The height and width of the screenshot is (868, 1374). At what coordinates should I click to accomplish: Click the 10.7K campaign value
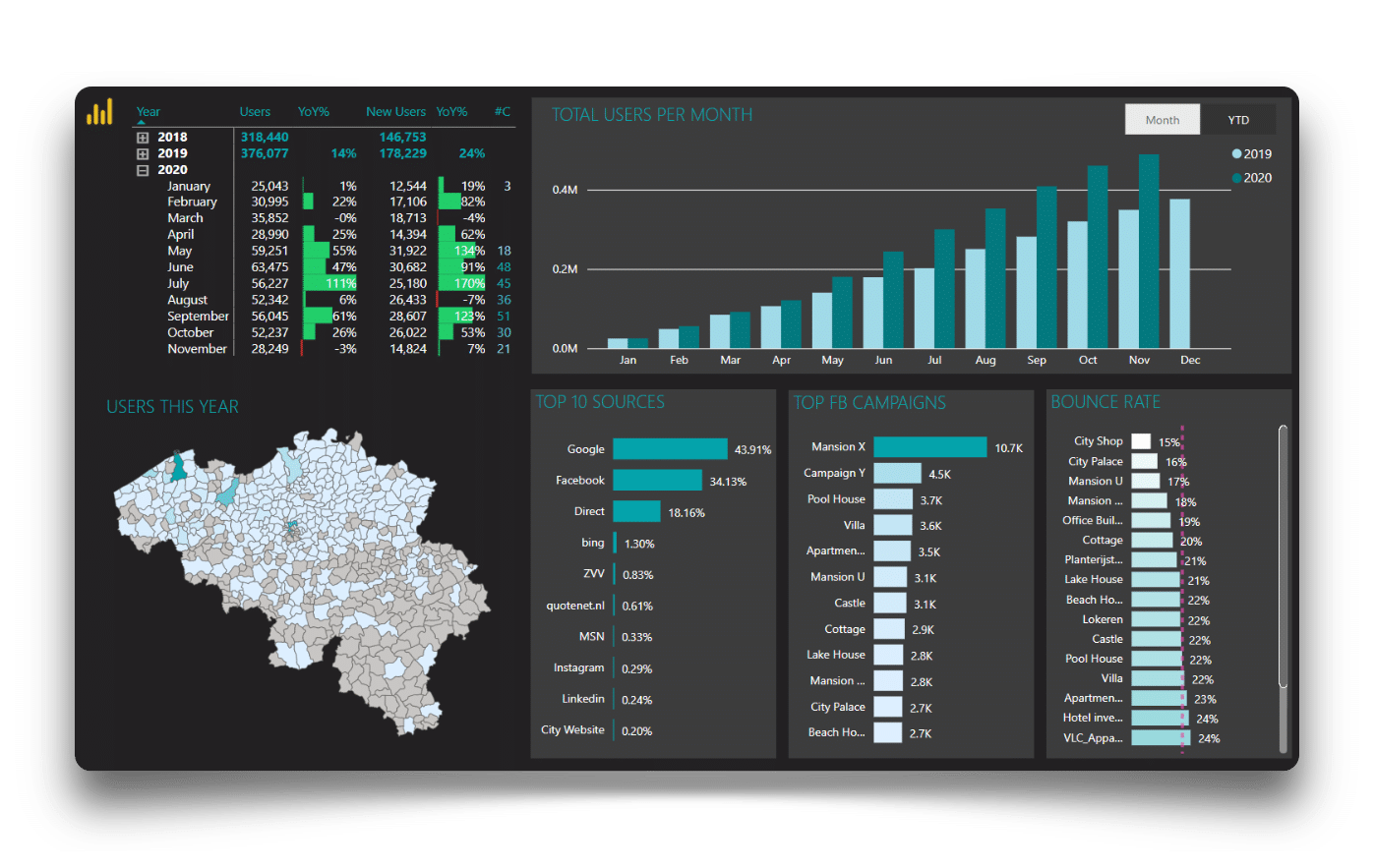click(1009, 448)
